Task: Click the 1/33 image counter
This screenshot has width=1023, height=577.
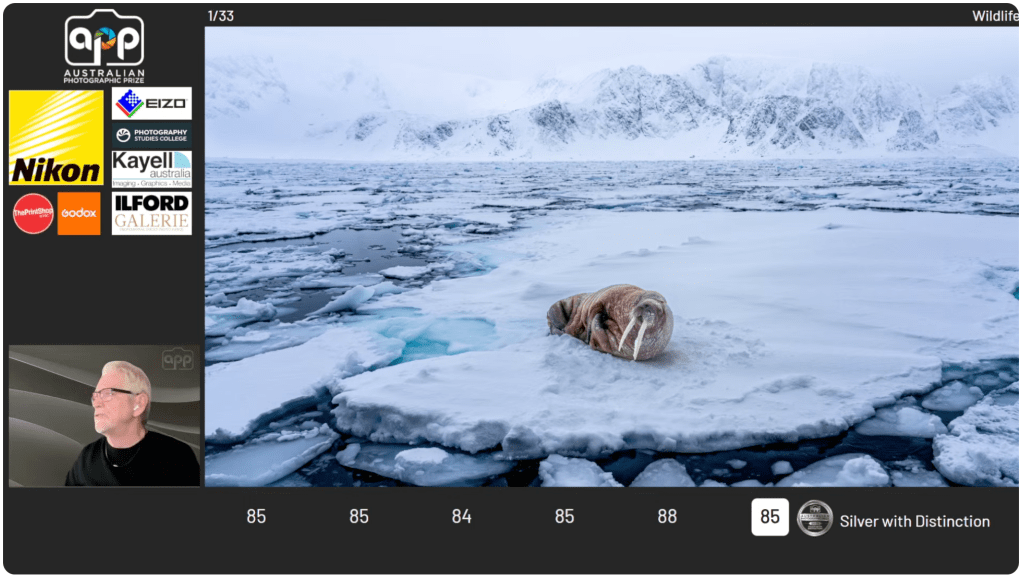Action: pos(220,15)
